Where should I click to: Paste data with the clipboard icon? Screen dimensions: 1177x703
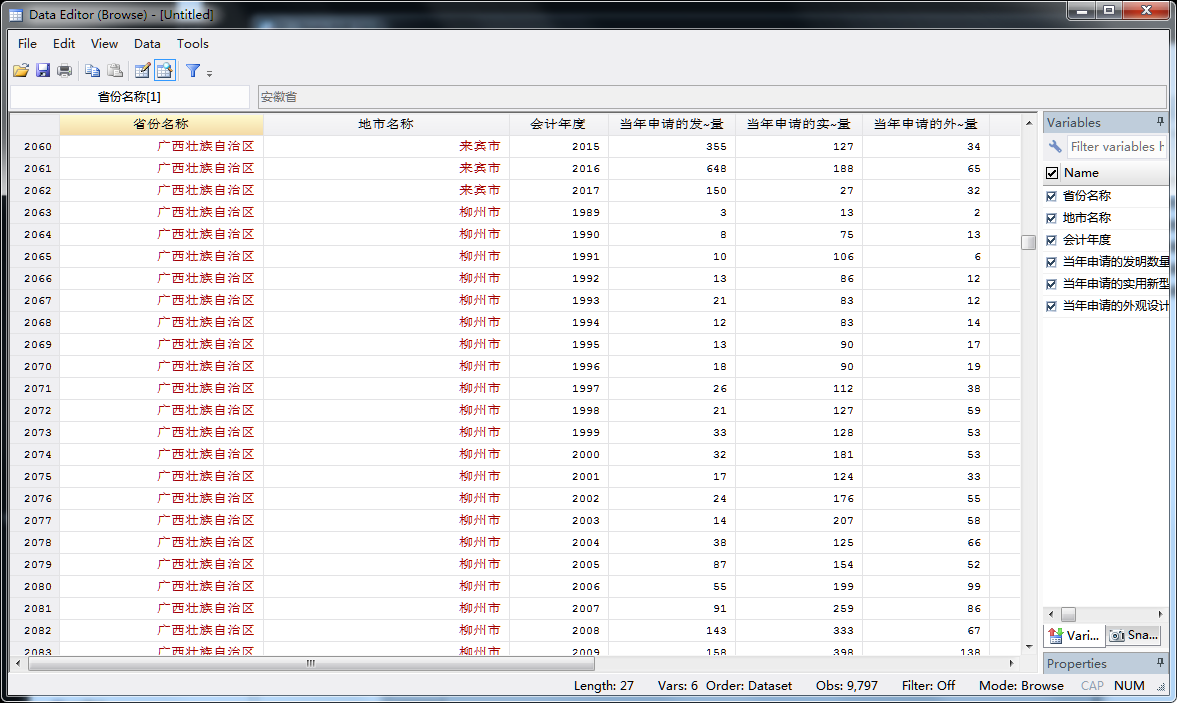point(115,71)
